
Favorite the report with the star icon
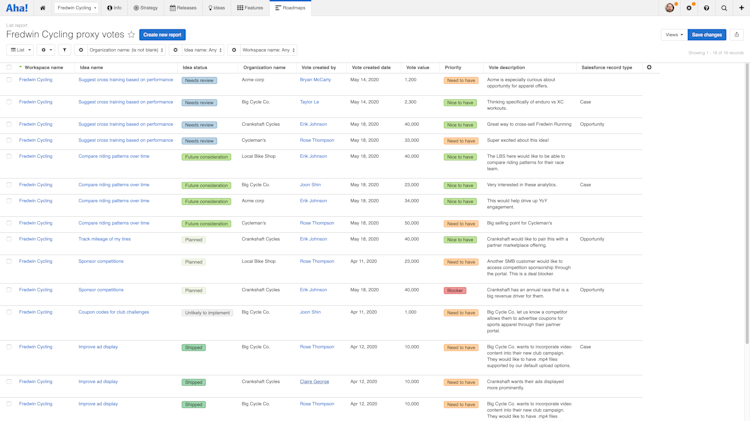[x=132, y=34]
